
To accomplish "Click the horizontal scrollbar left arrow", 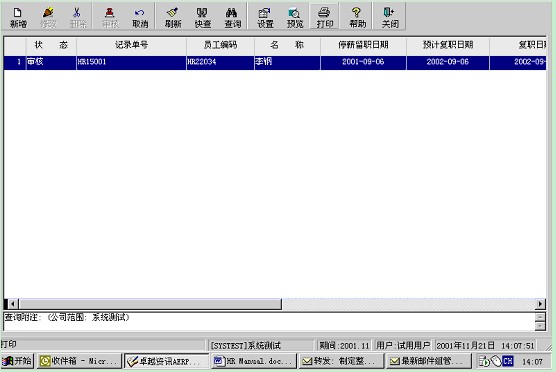I will (x=13, y=304).
